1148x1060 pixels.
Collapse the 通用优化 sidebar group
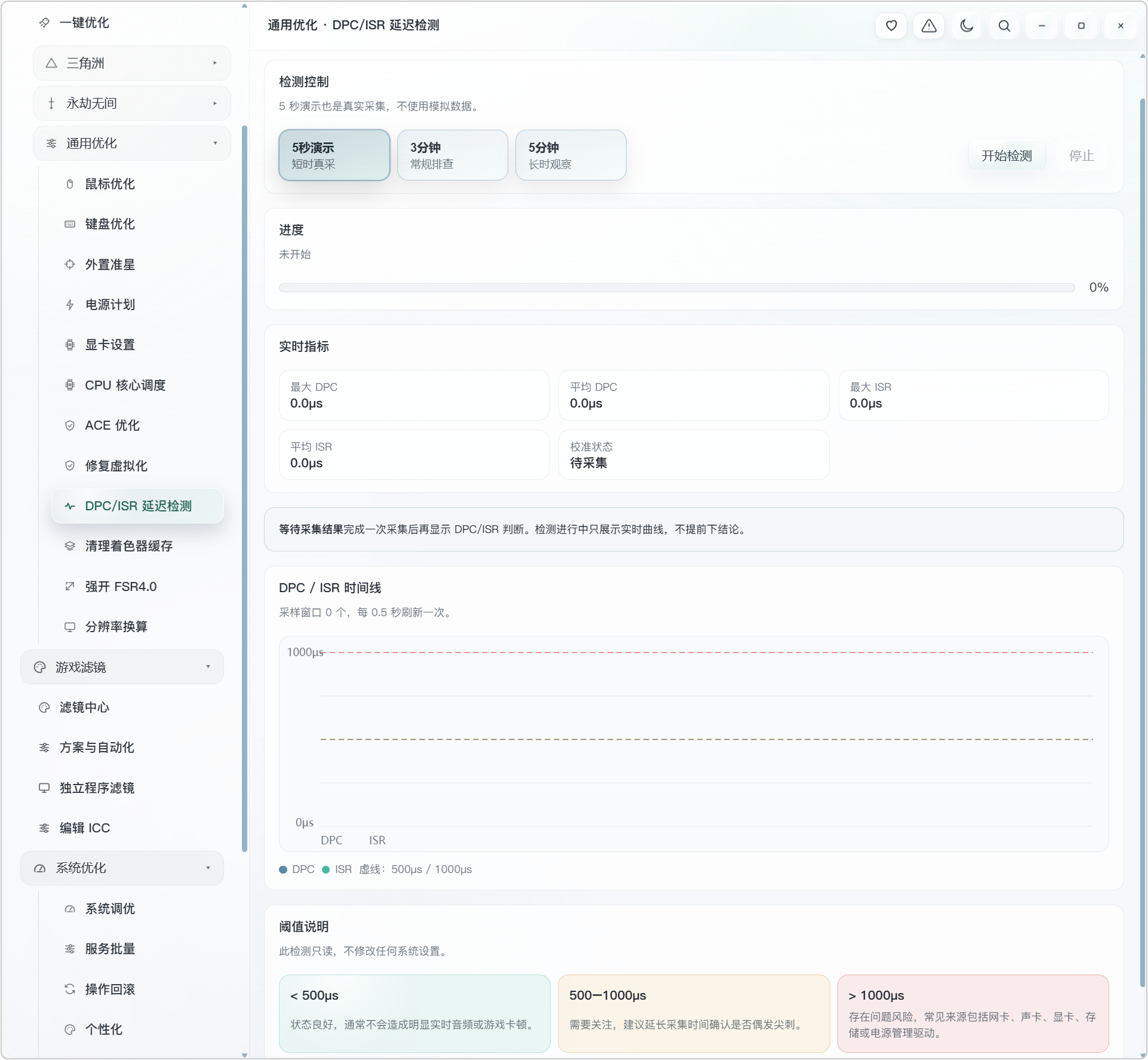131,143
